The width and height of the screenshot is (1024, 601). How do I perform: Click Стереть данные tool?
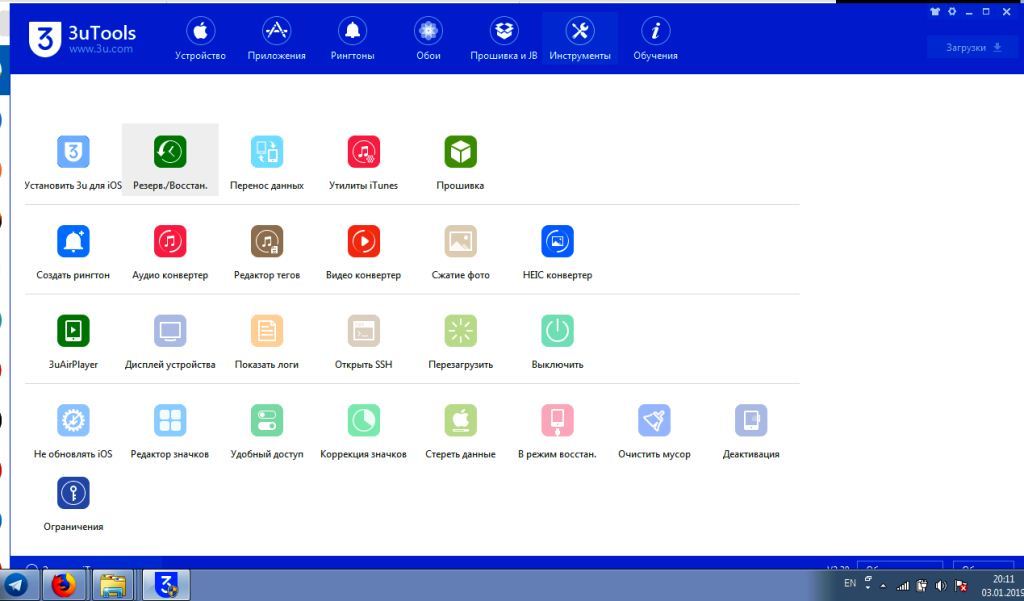460,432
